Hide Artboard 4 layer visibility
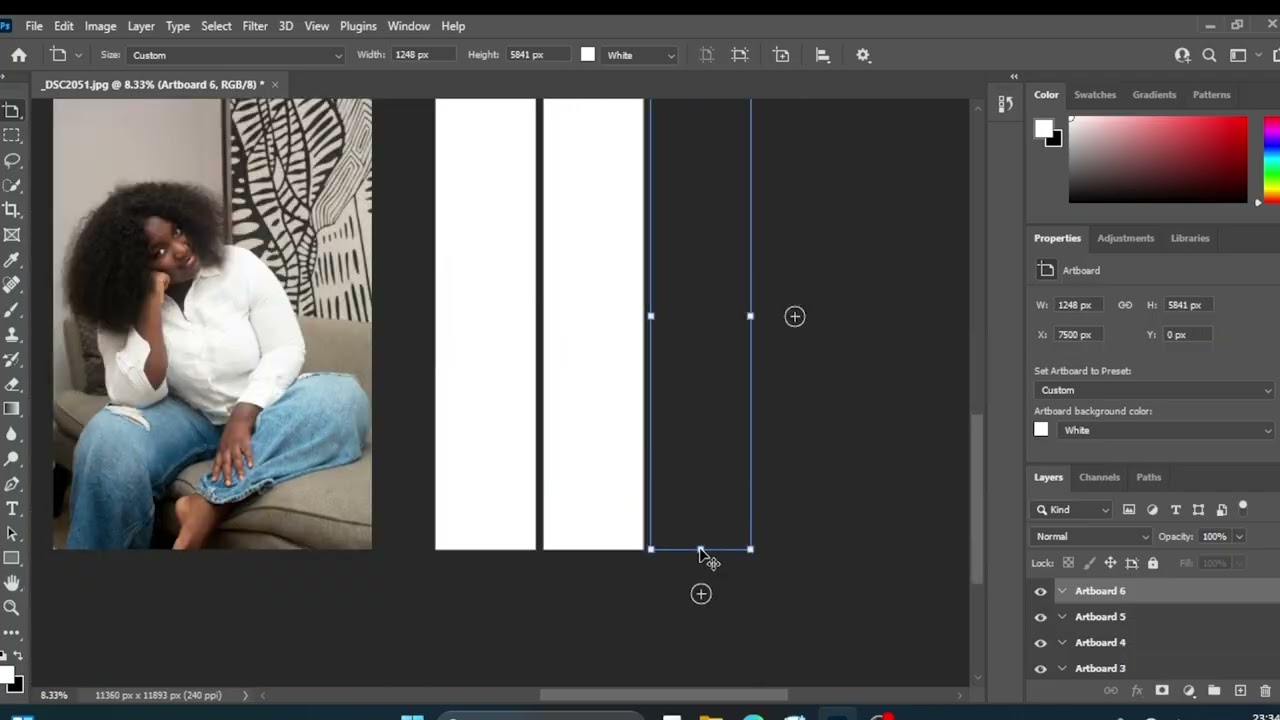The image size is (1280, 720). pos(1040,643)
